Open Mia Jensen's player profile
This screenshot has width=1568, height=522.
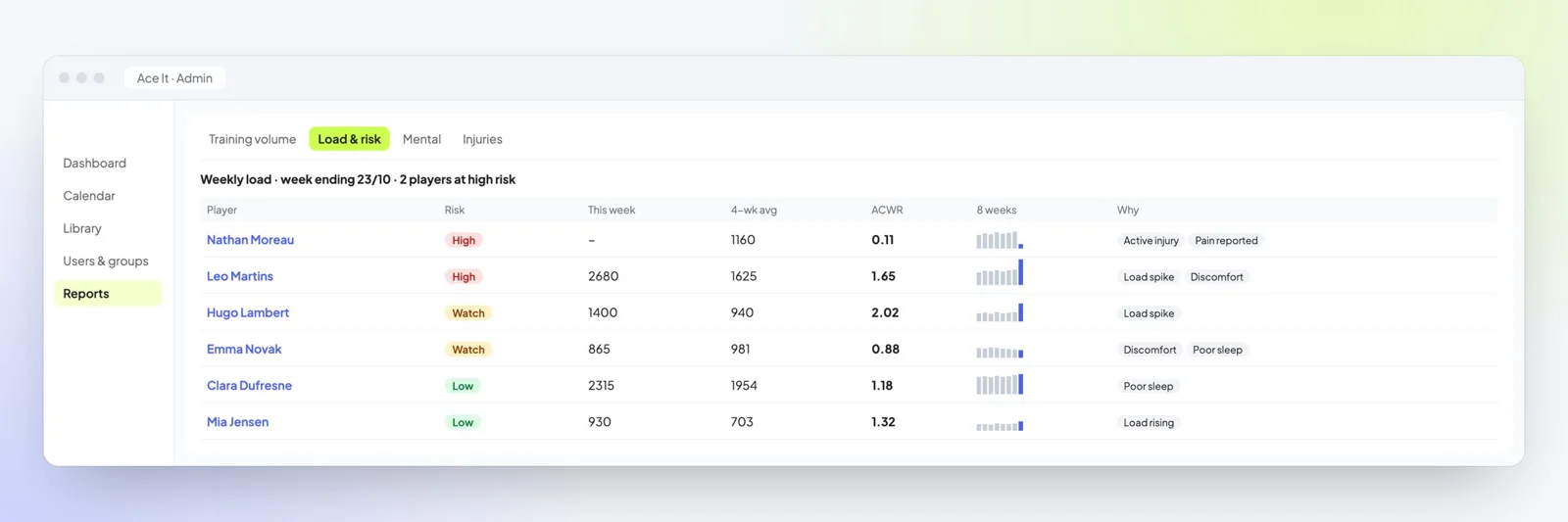237,422
